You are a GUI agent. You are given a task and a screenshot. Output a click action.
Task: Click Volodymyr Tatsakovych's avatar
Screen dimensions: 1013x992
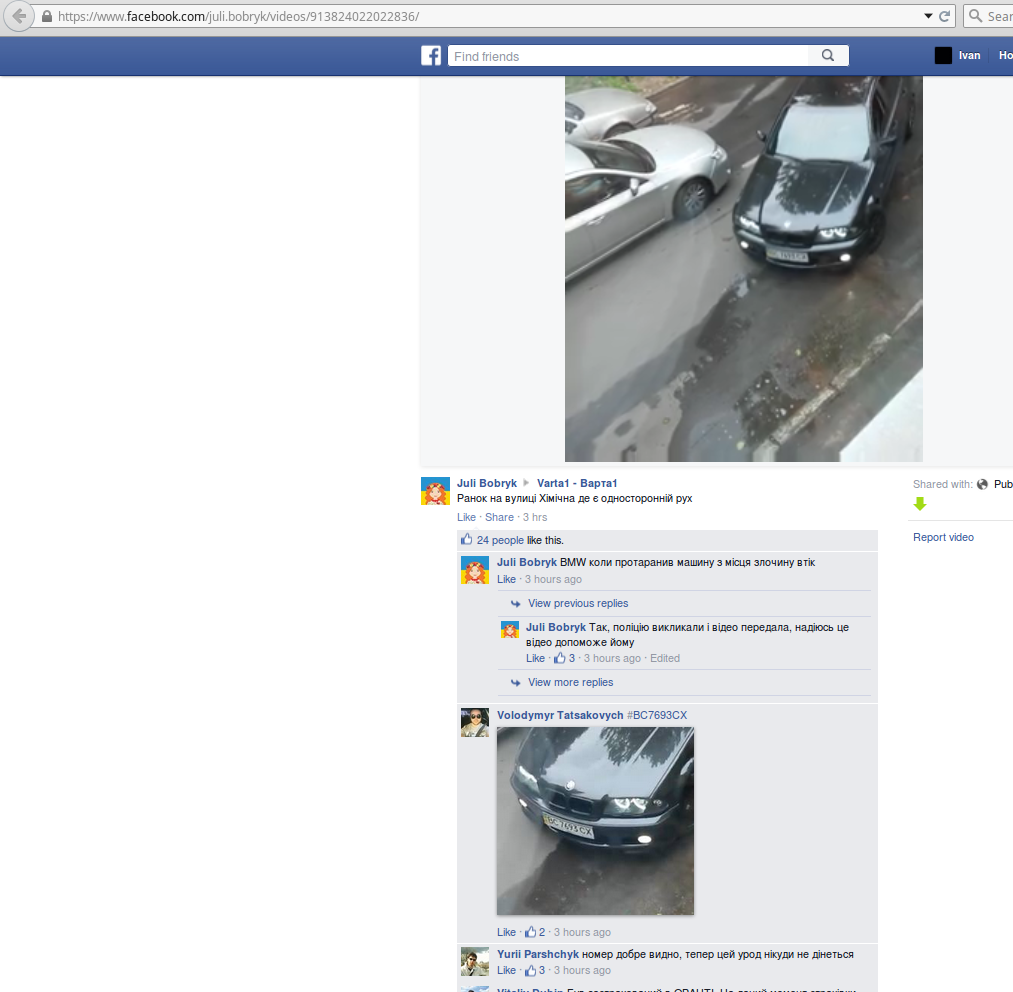475,723
